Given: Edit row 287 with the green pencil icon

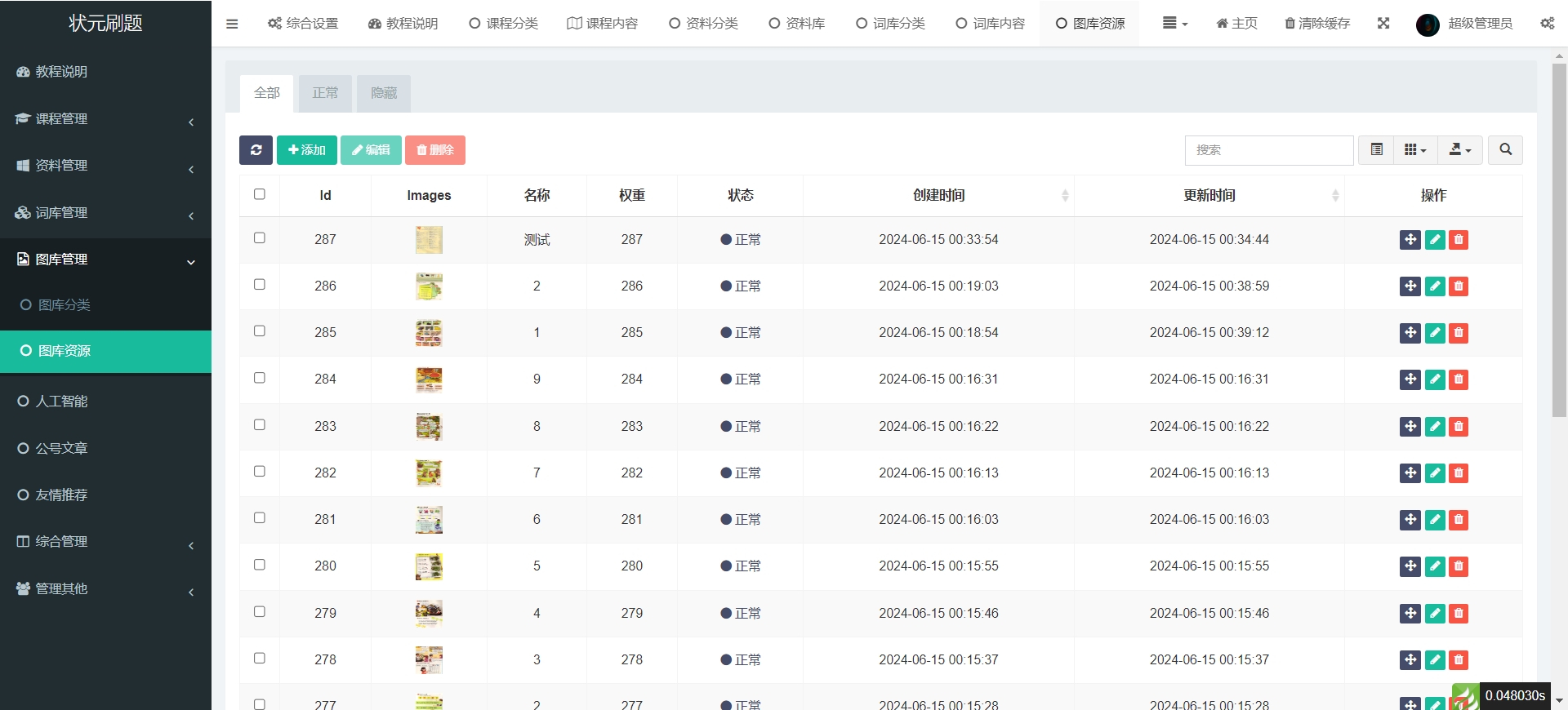Looking at the screenshot, I should tap(1435, 240).
